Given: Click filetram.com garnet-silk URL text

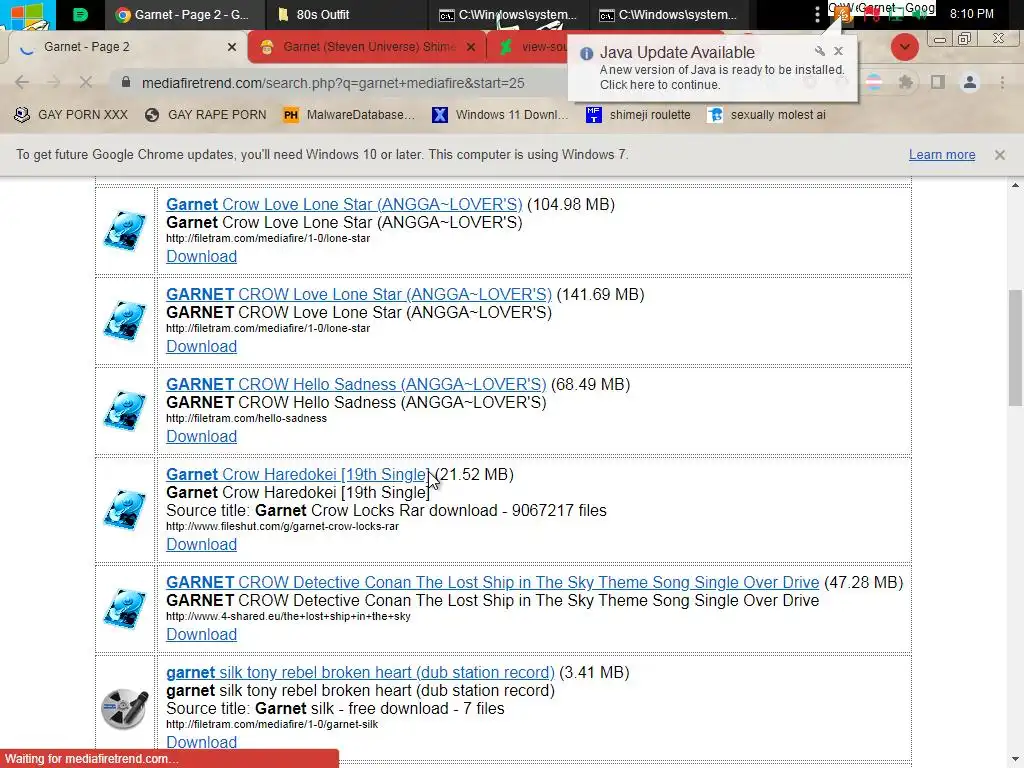Looking at the screenshot, I should click(272, 724).
